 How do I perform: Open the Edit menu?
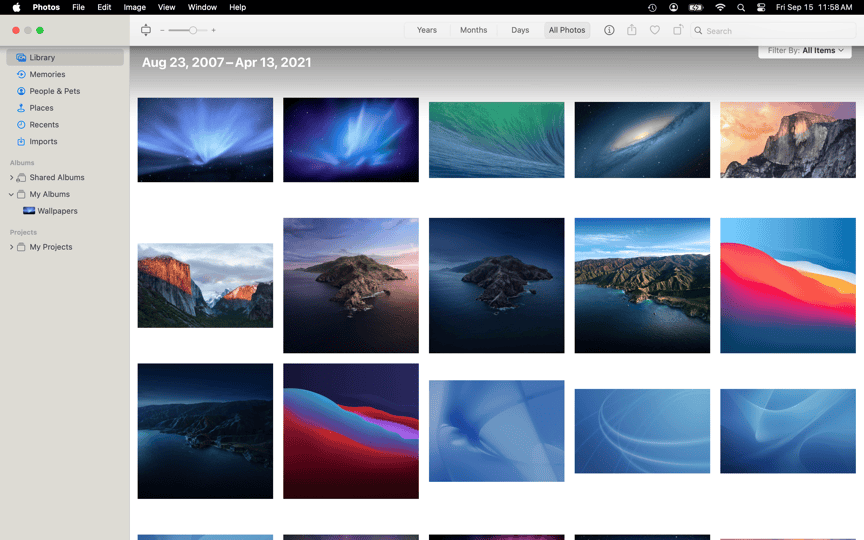(x=104, y=7)
